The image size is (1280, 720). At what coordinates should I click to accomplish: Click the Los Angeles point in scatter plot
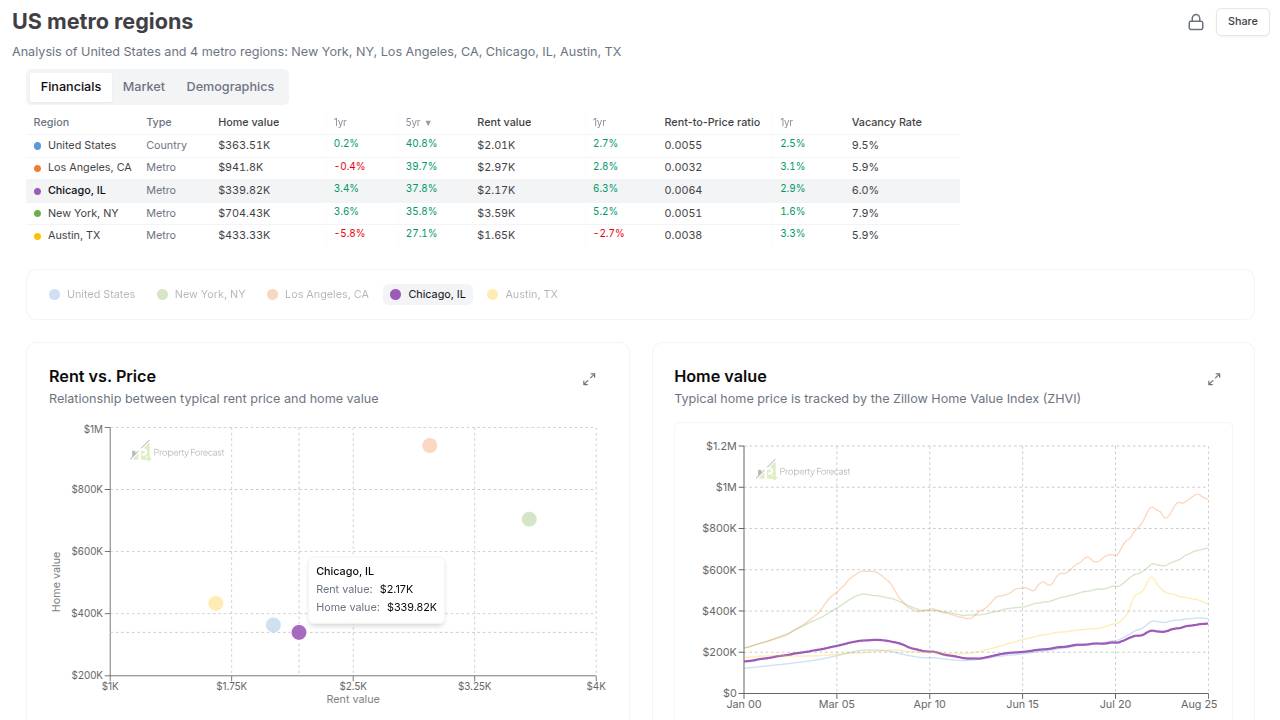click(429, 446)
